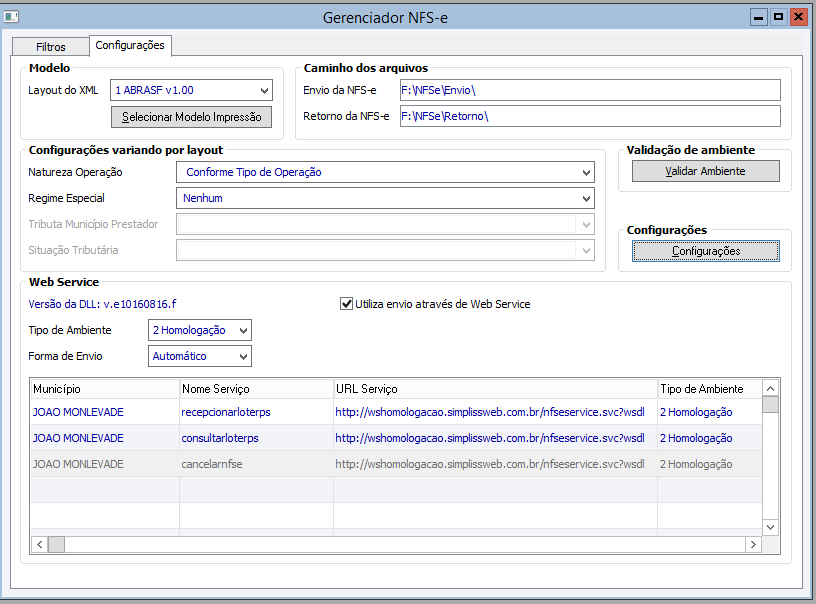The height and width of the screenshot is (604, 816).
Task: Click the app icon in title bar
Action: click(x=13, y=17)
